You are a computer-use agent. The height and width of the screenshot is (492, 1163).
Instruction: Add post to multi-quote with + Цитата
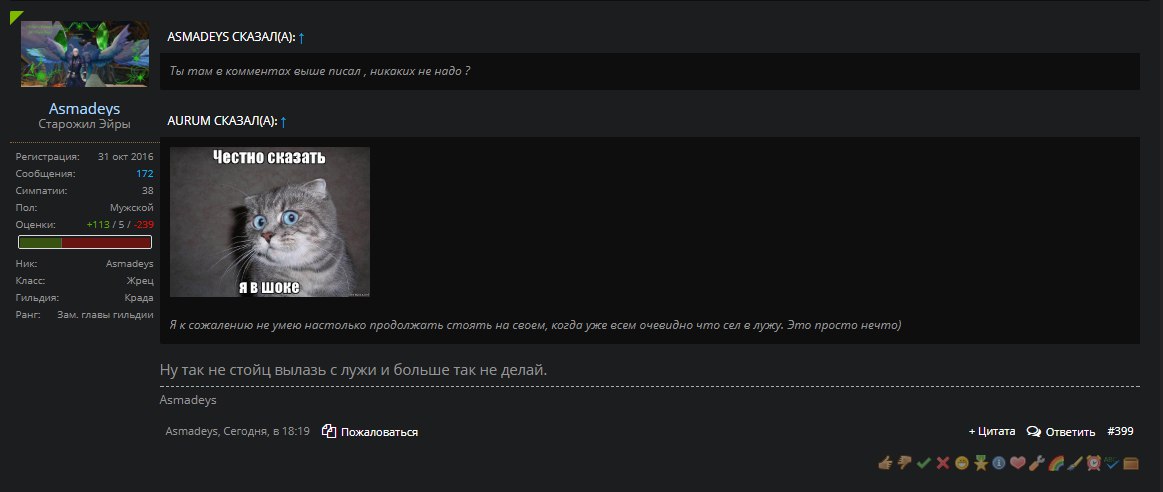pyautogui.click(x=992, y=432)
